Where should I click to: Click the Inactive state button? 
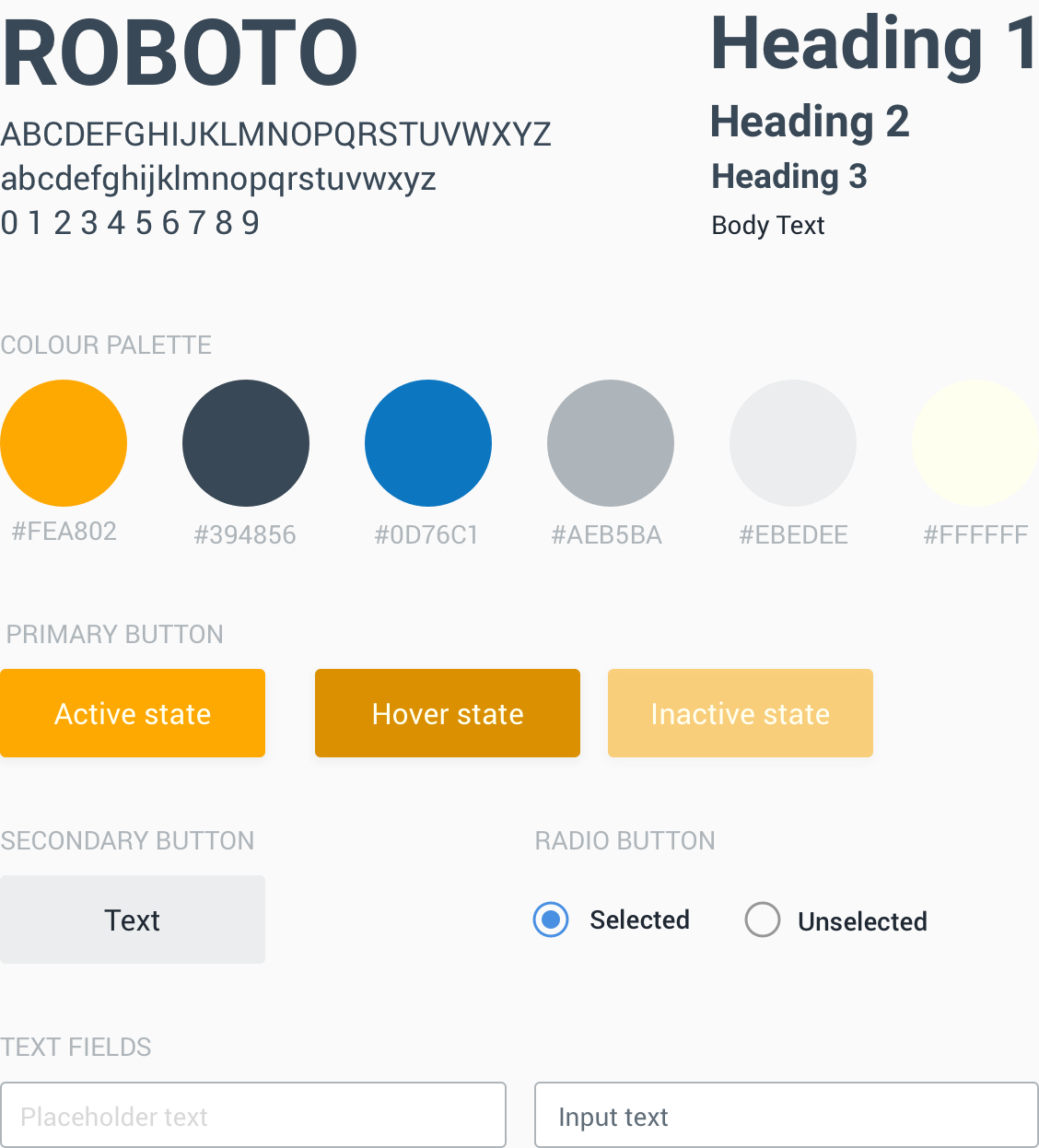coord(741,713)
